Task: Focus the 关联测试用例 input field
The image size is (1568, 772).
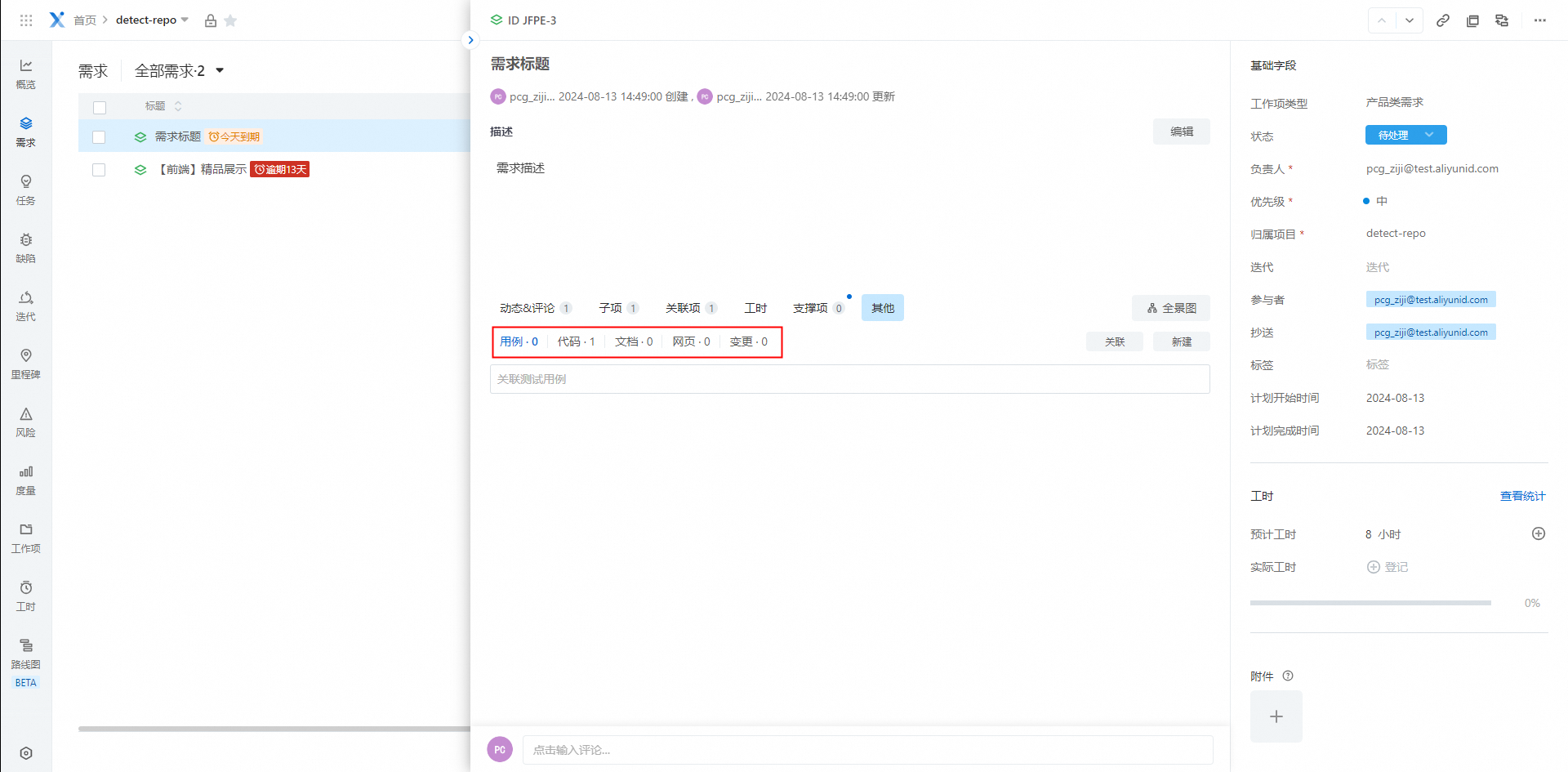Action: (x=850, y=379)
